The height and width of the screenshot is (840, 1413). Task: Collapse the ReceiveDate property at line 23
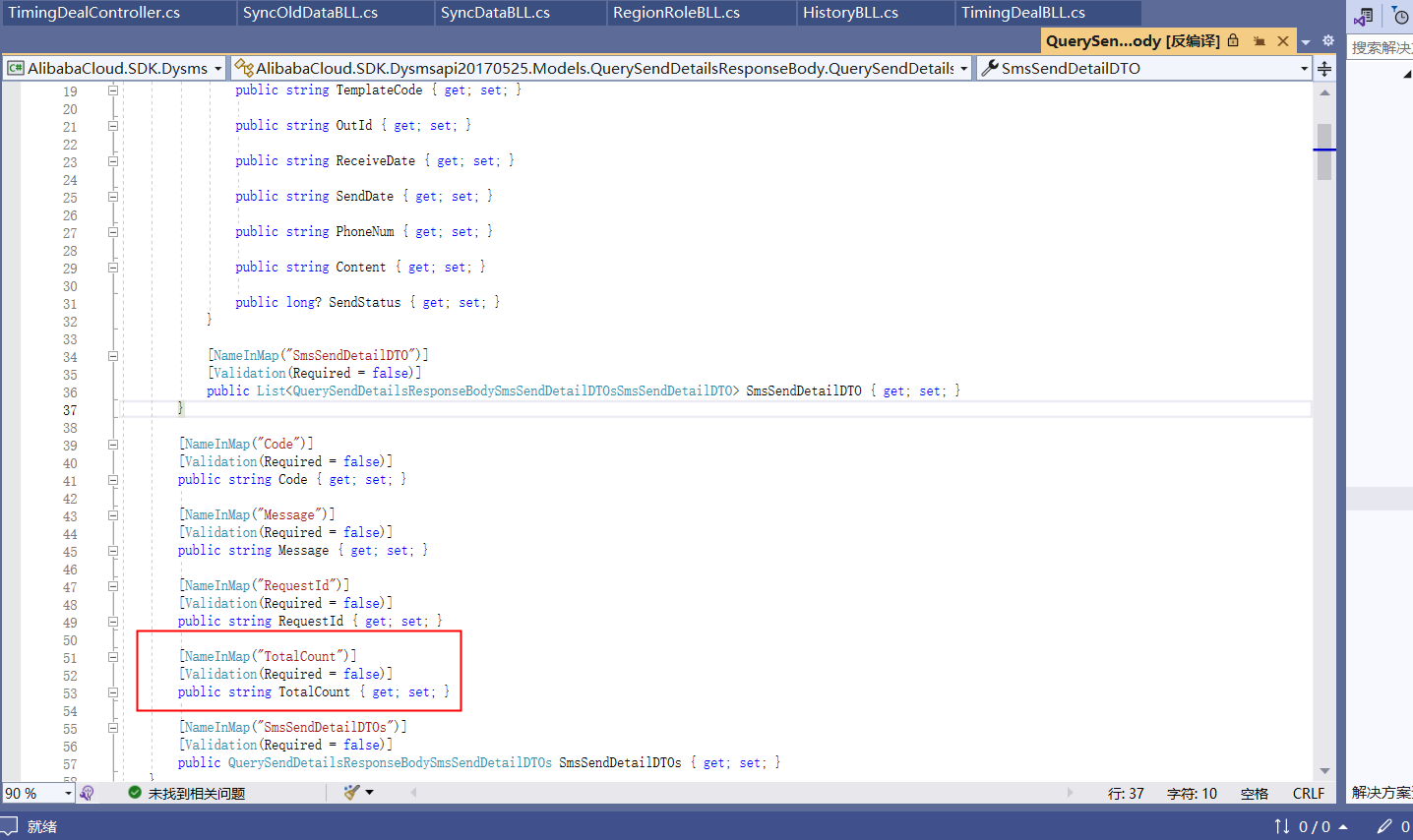click(x=113, y=160)
